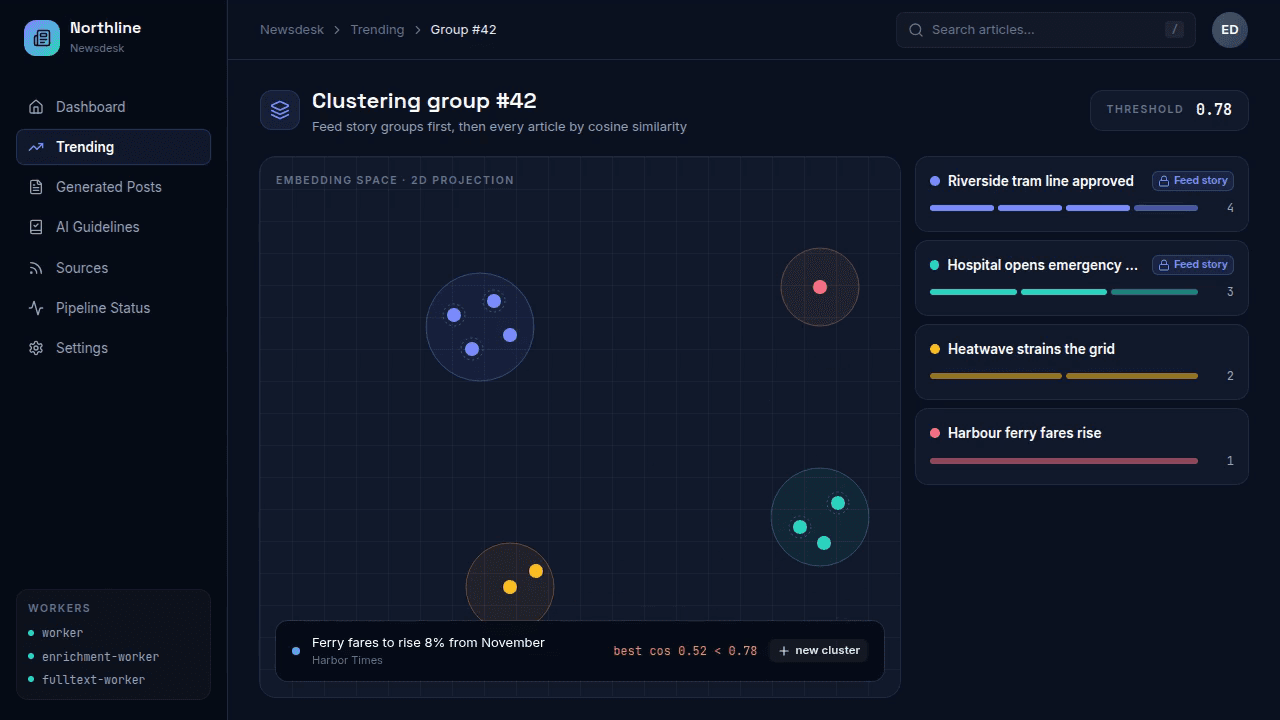Open Settings from the sidebar
The image size is (1280, 720).
[x=113, y=348]
